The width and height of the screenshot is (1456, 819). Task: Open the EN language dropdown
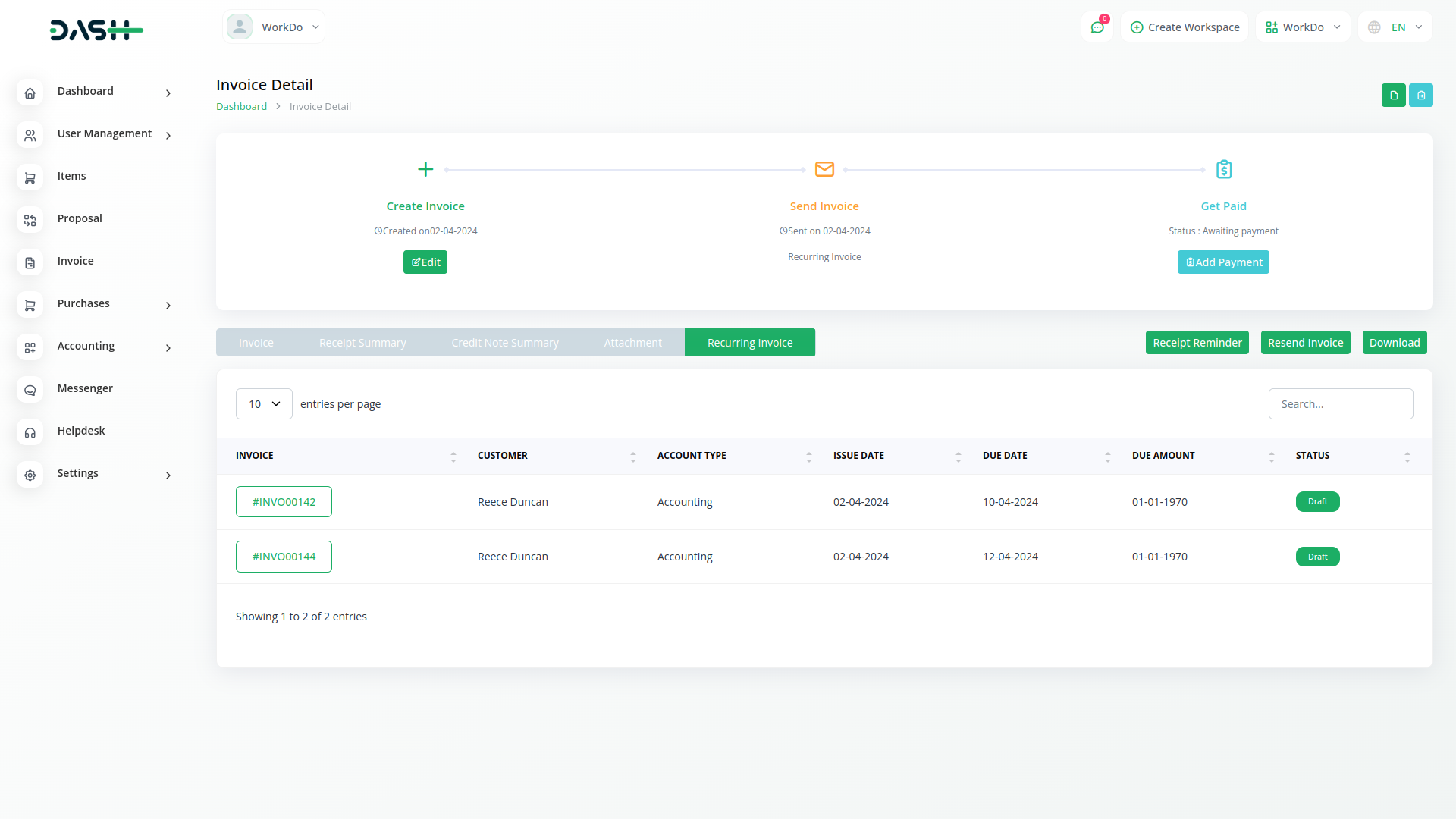click(x=1397, y=27)
